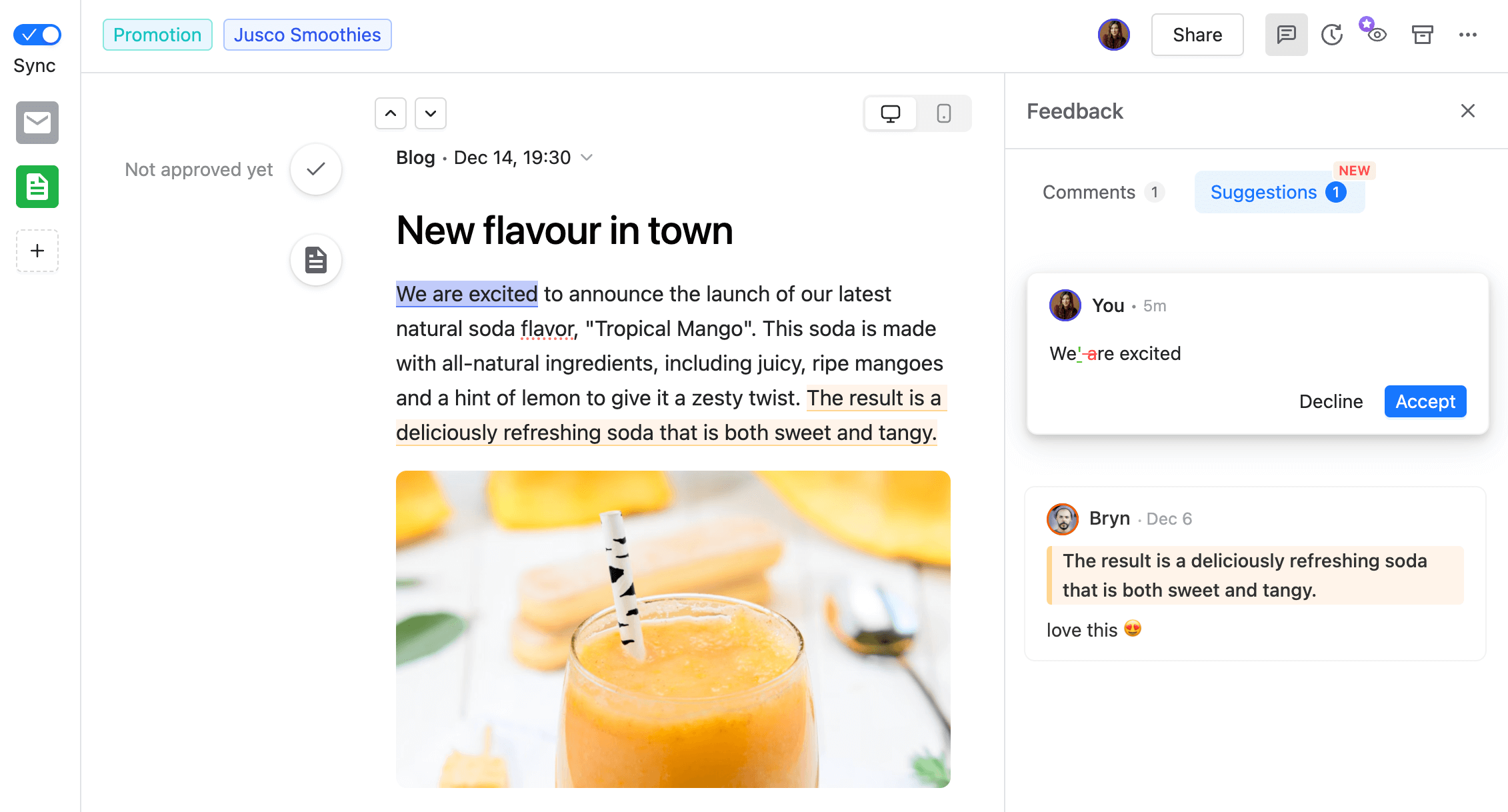Viewport: 1508px width, 812px height.
Task: Click the Share button
Action: [x=1197, y=34]
